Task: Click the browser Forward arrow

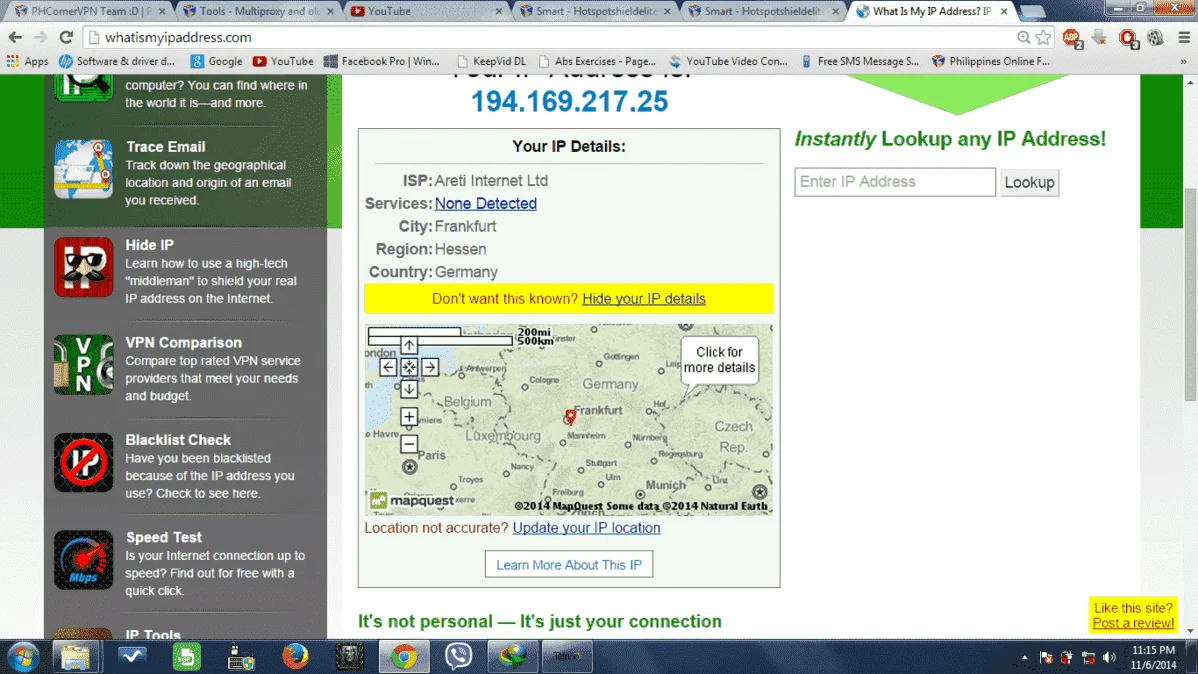Action: coord(40,37)
